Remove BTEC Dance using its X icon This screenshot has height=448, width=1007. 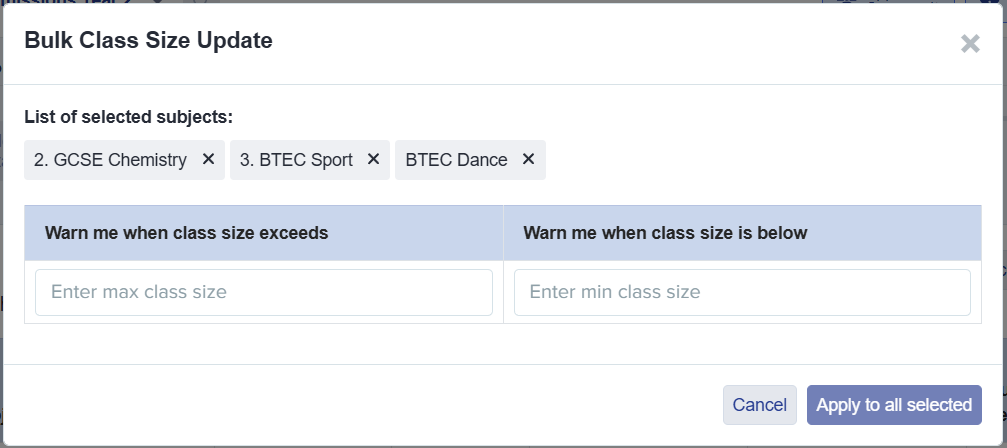(x=528, y=159)
